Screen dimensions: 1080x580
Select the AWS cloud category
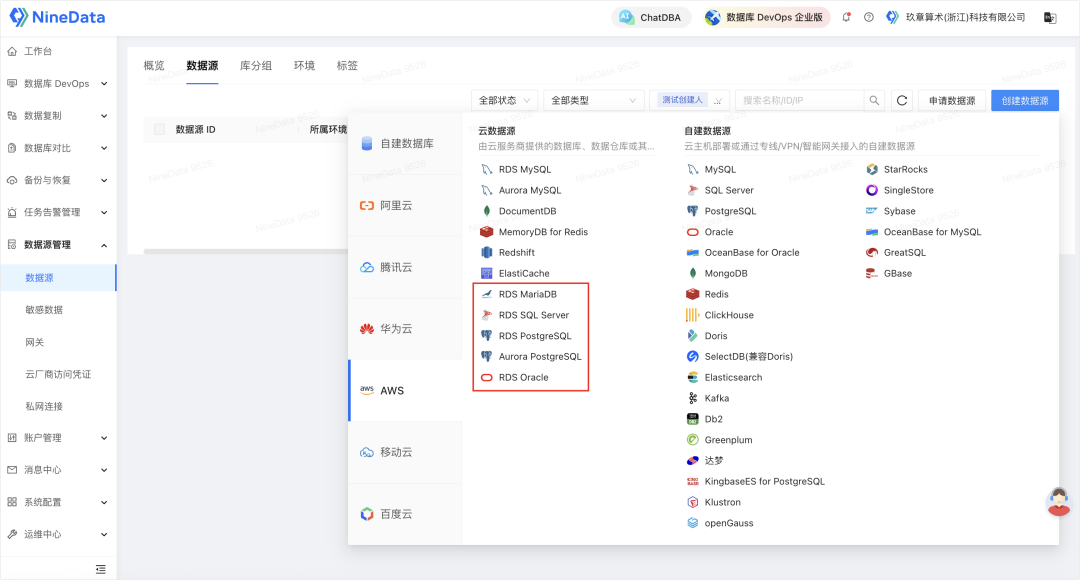tap(405, 391)
